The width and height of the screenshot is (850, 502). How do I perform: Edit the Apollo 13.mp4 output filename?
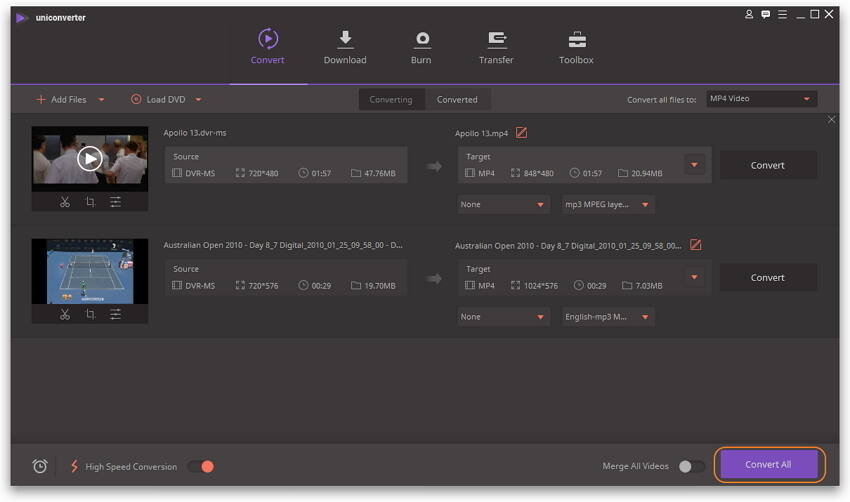click(x=521, y=133)
